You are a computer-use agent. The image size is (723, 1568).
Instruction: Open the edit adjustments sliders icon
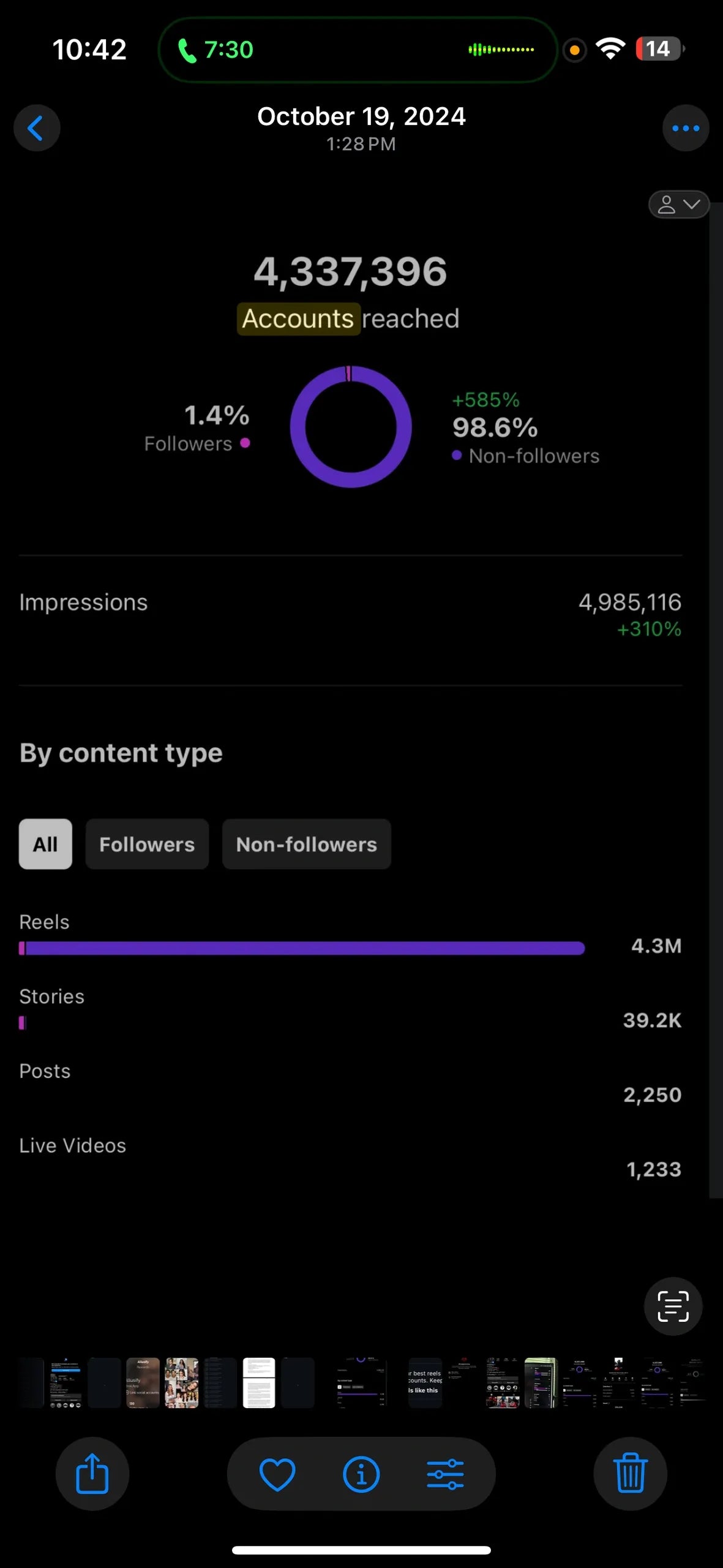[445, 1474]
